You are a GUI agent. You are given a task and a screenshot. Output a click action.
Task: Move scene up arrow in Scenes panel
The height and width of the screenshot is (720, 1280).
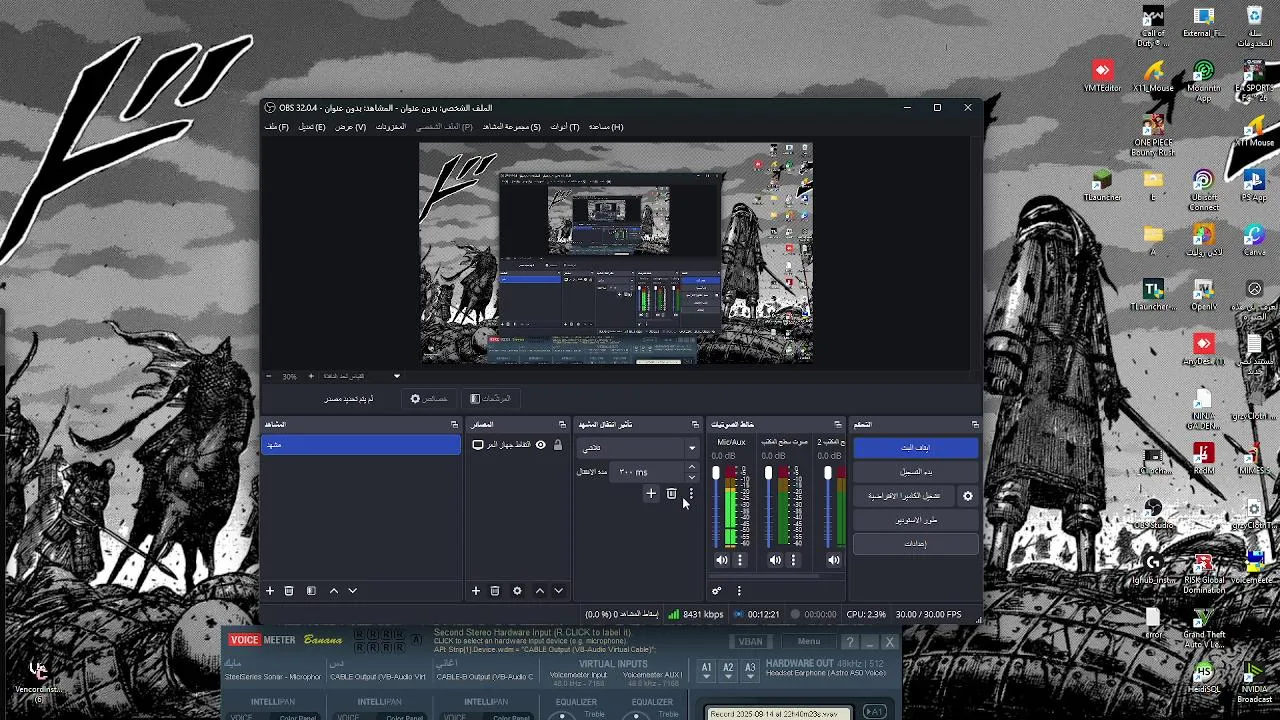(334, 591)
